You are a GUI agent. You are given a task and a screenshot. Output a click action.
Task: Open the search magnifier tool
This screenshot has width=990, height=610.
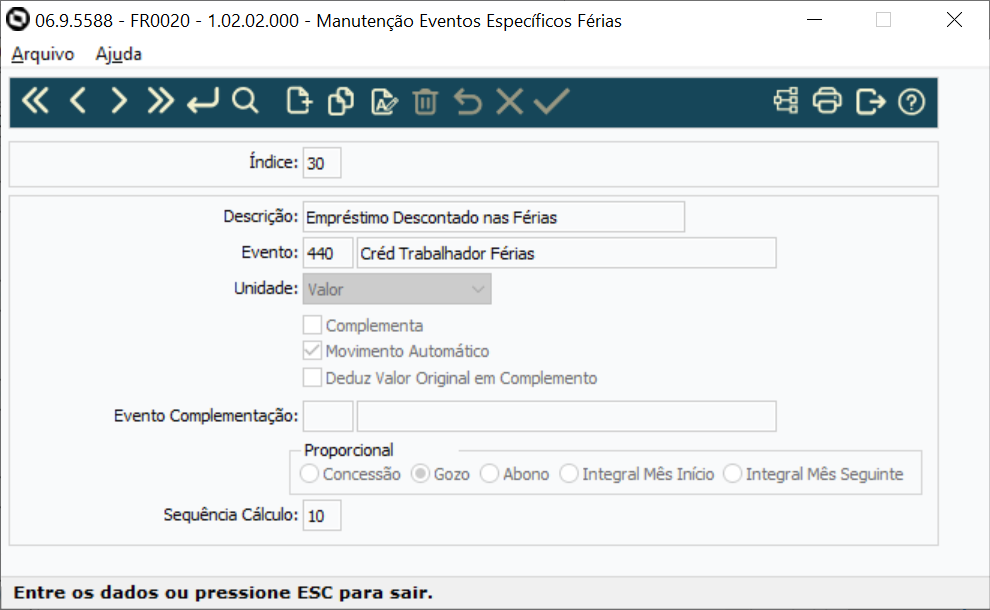pos(246,100)
